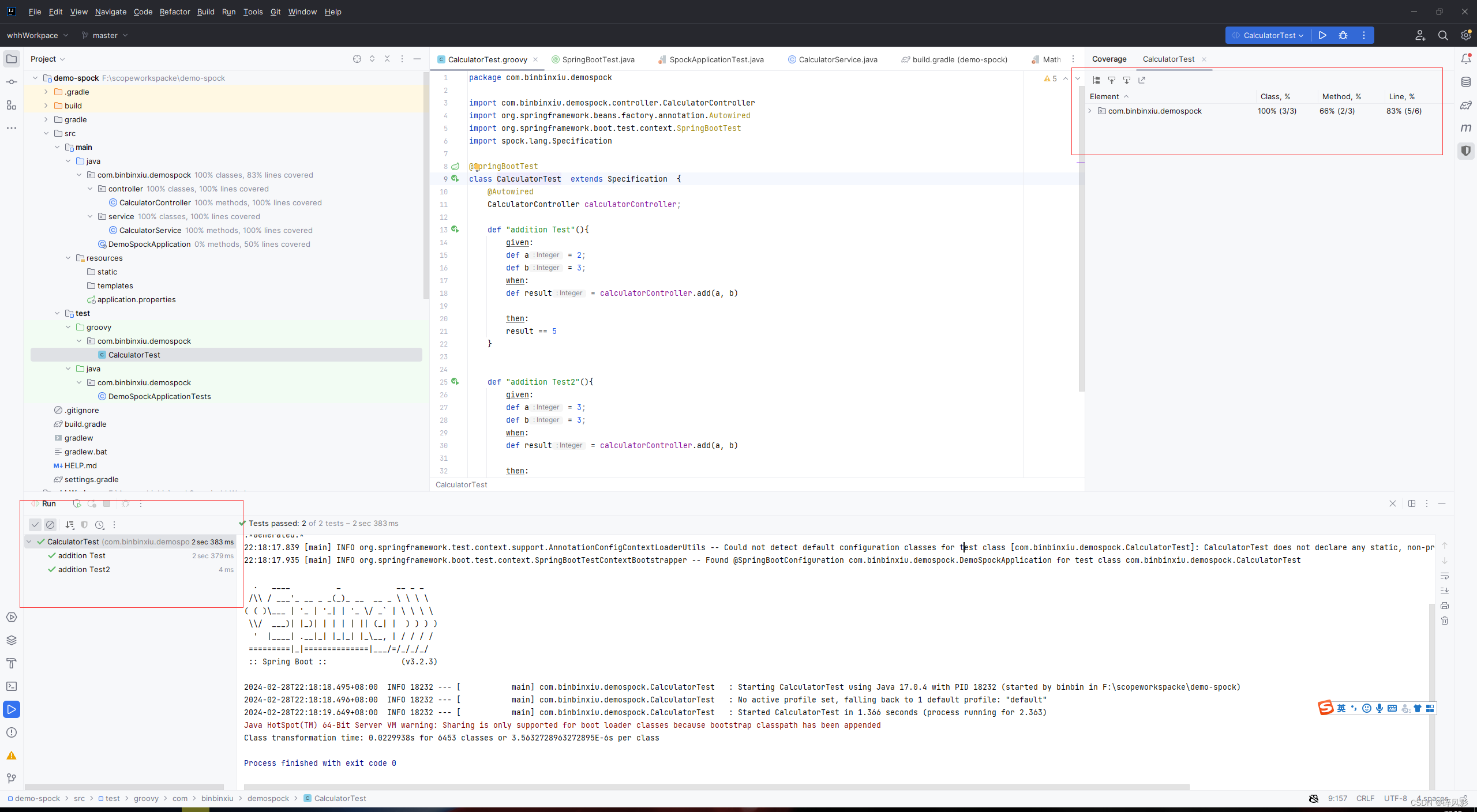This screenshot has height=812, width=1477.
Task: Open the master branch dropdown
Action: pyautogui.click(x=105, y=35)
